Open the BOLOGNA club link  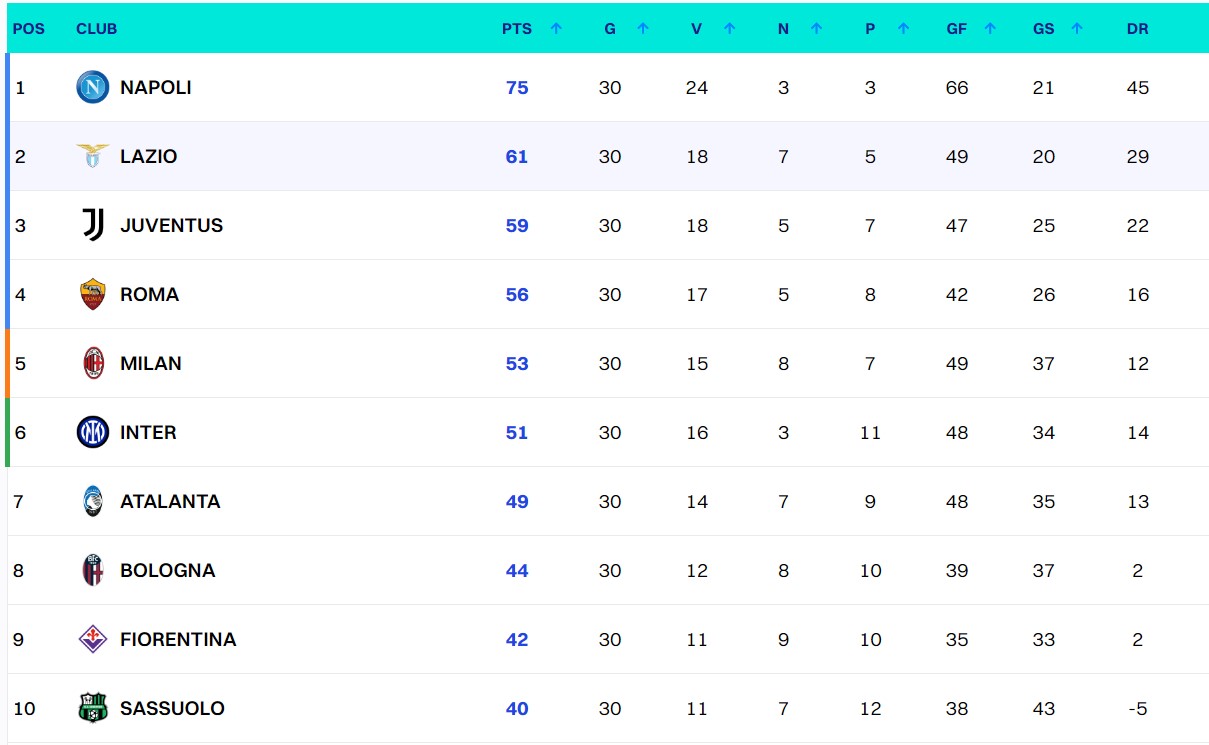pyautogui.click(x=168, y=570)
